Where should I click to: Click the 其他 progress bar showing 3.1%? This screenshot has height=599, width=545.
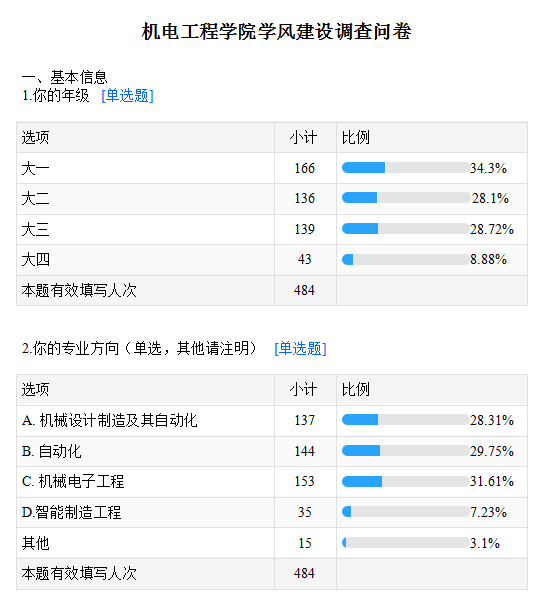pos(406,542)
